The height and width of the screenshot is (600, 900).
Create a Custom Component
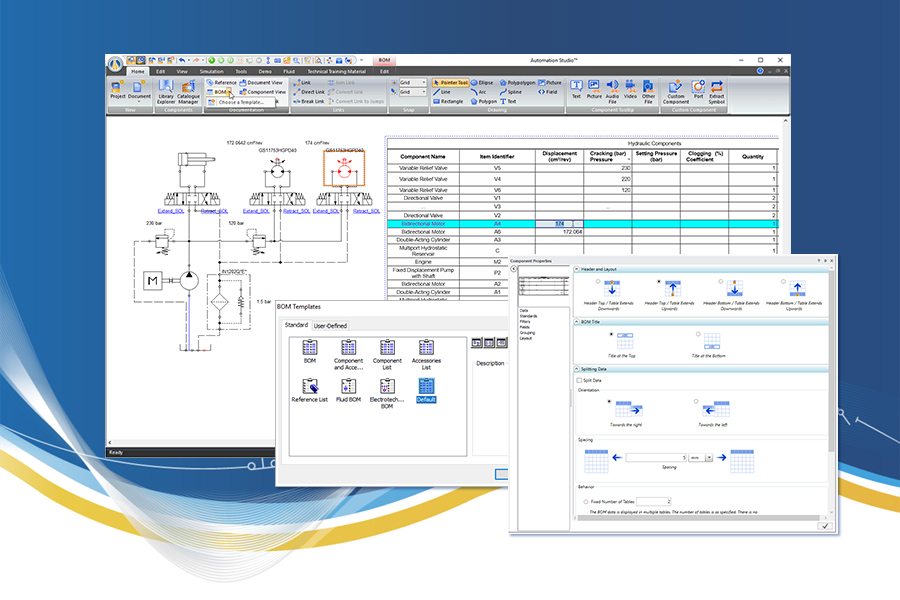(x=676, y=92)
